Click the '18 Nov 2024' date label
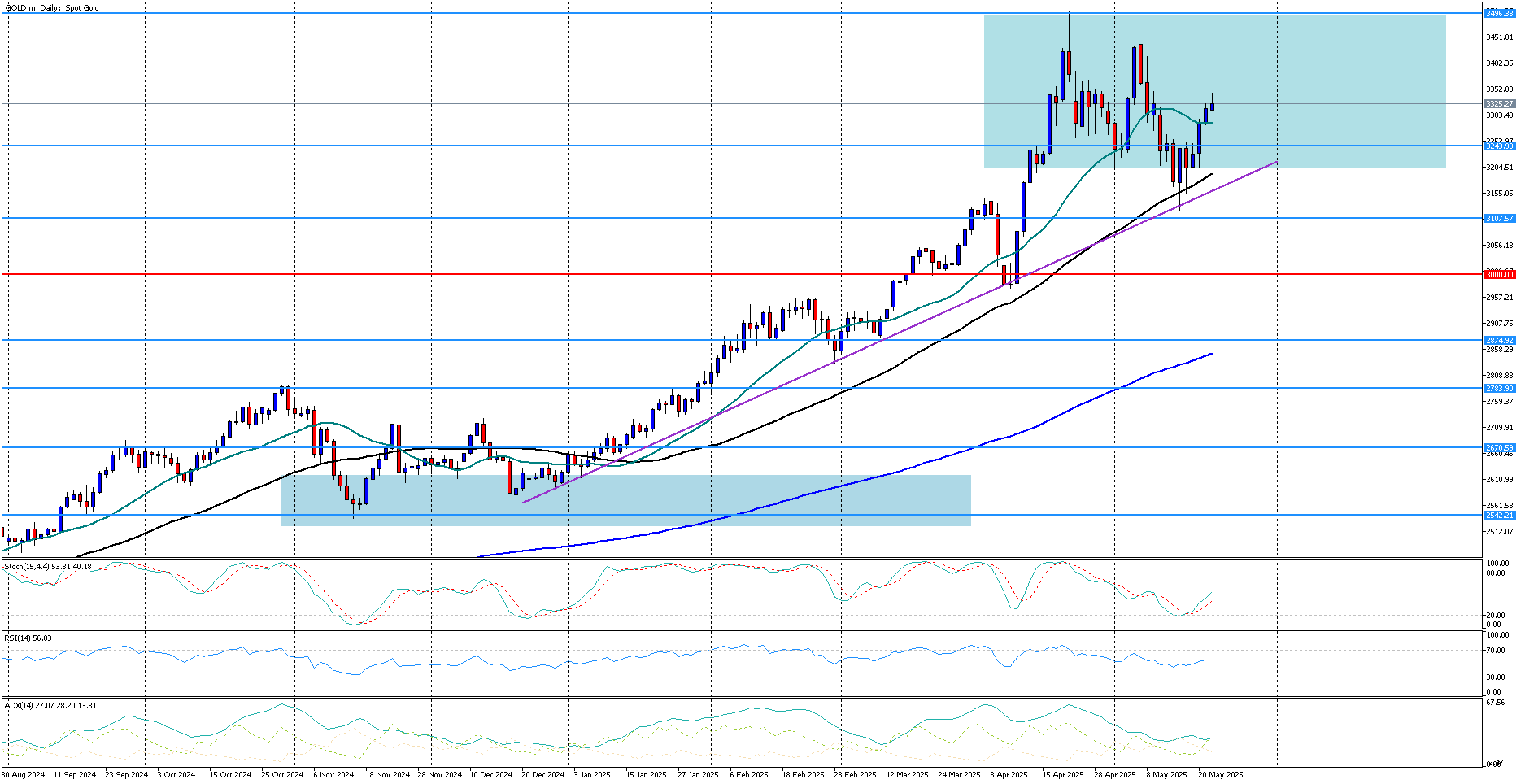This screenshot has width=1525, height=784. [387, 775]
